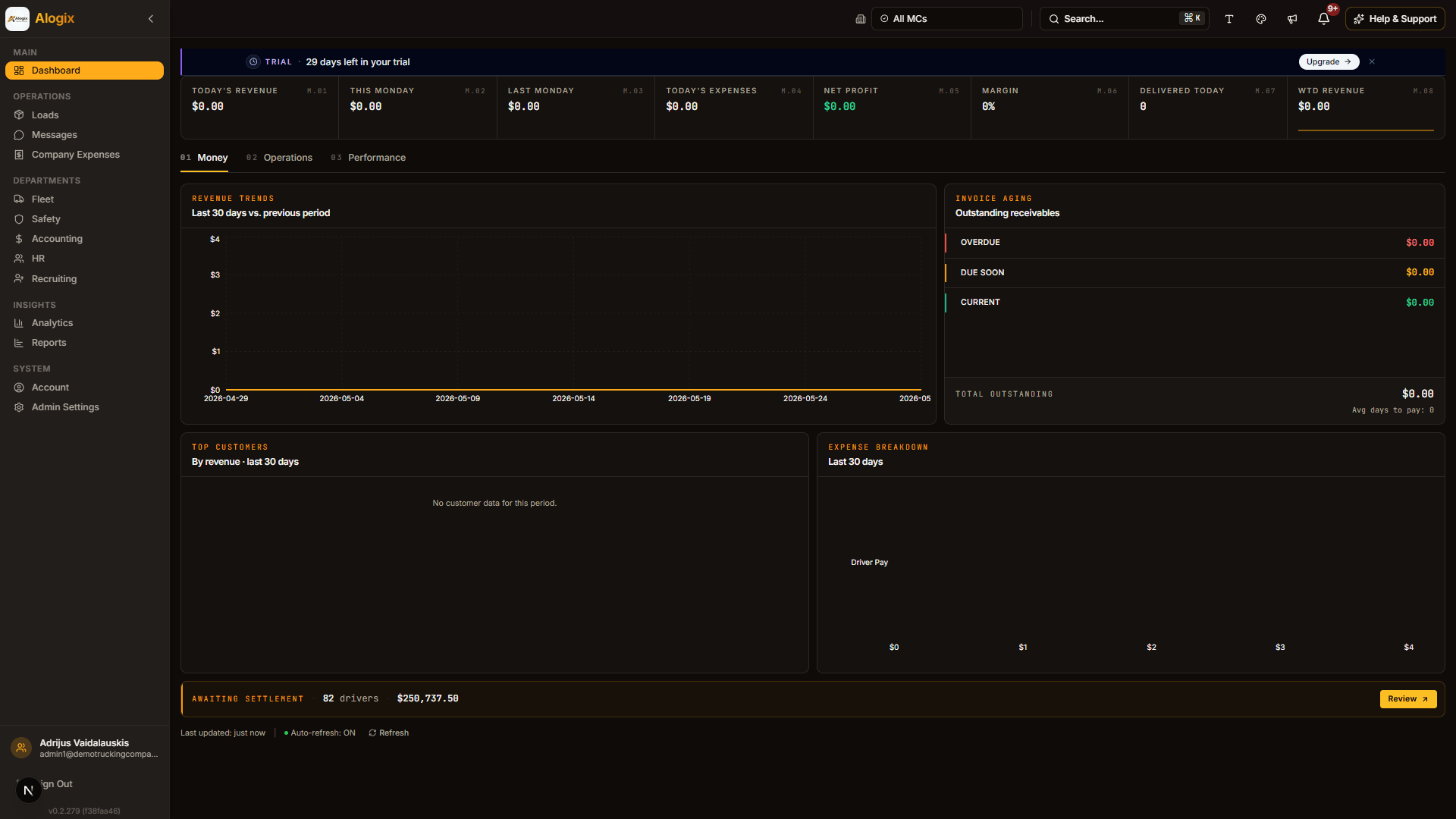Click the 82 drivers text
The width and height of the screenshot is (1456, 819).
point(350,699)
